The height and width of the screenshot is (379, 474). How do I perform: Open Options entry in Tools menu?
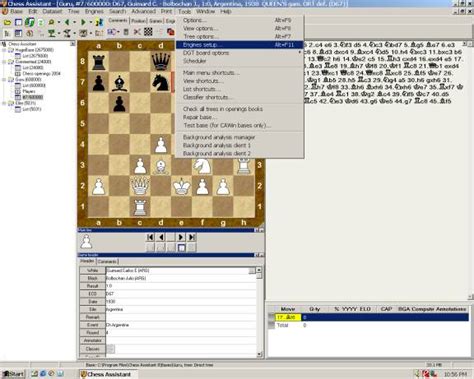239,20
